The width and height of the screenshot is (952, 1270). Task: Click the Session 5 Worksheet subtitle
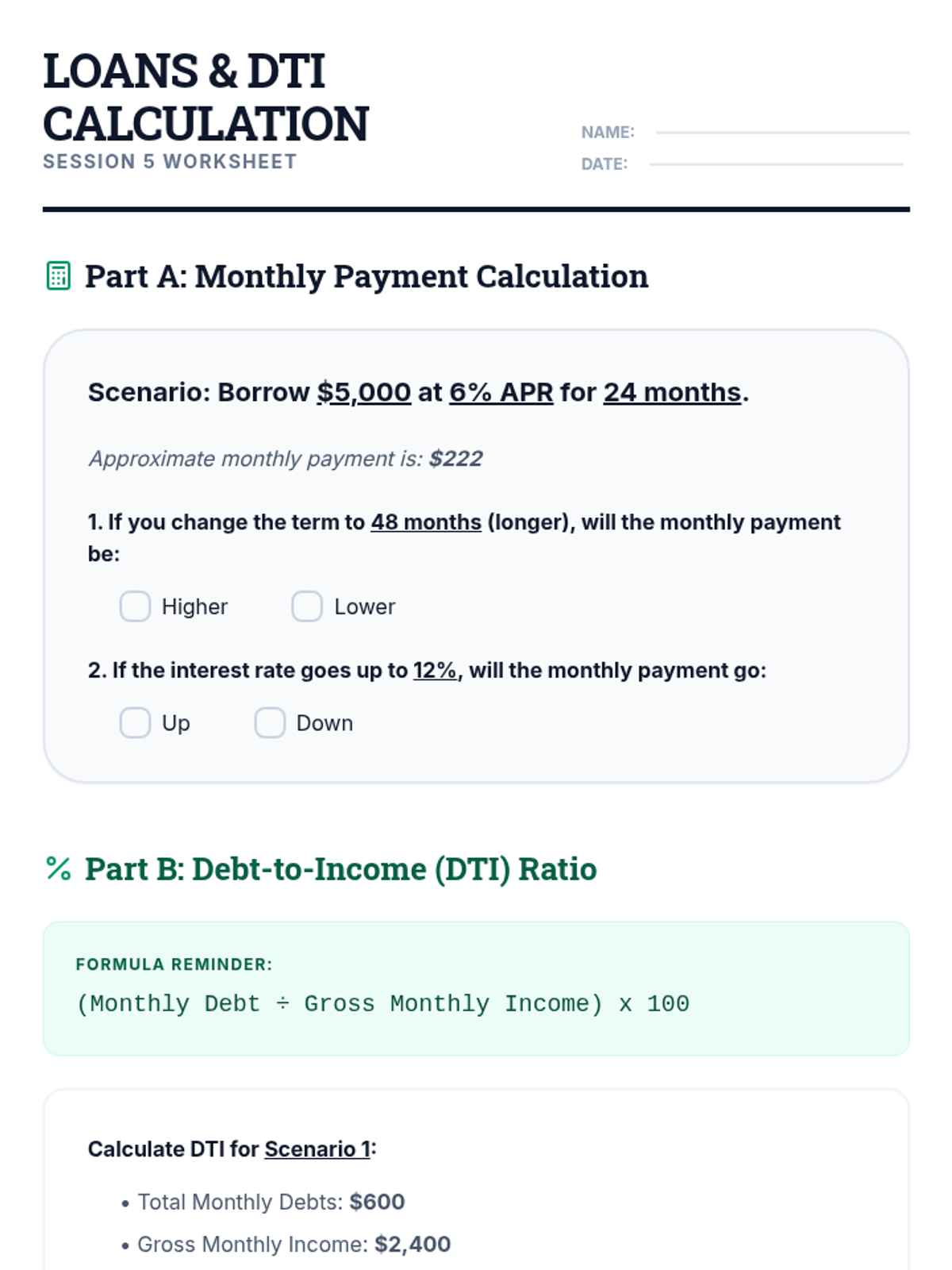pyautogui.click(x=170, y=162)
